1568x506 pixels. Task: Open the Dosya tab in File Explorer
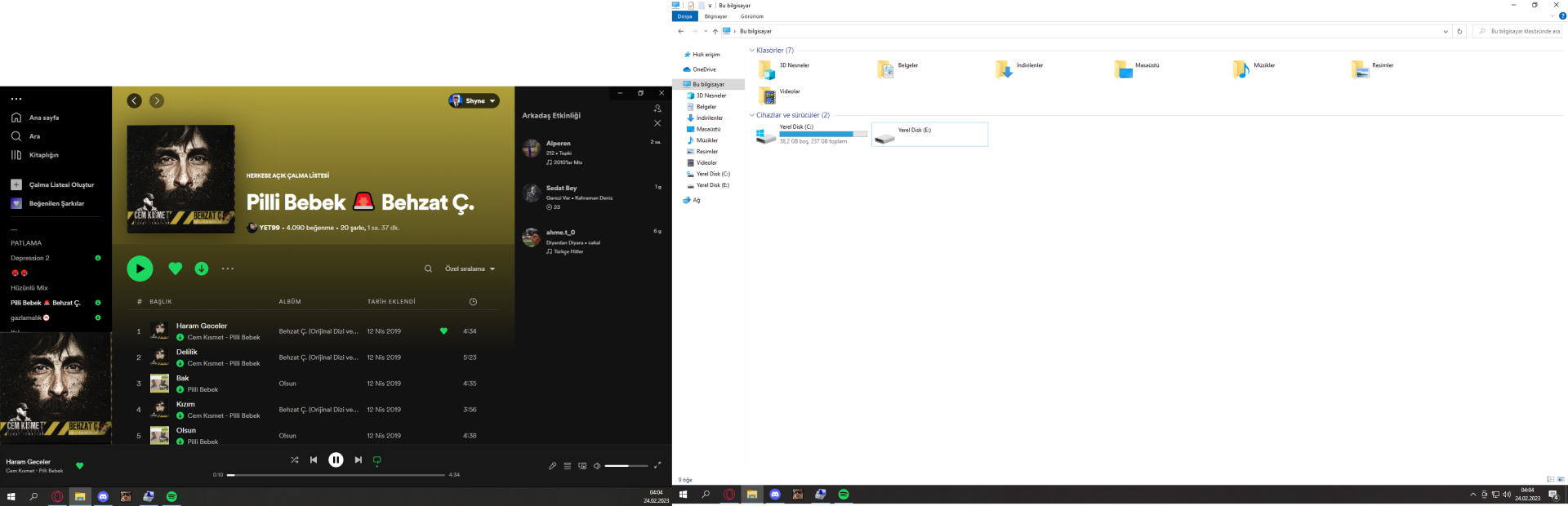coord(684,16)
